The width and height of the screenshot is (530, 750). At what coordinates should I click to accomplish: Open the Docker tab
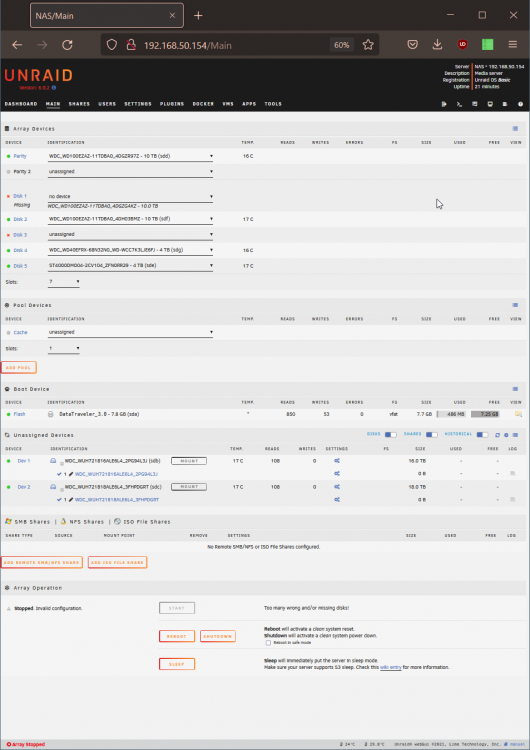[x=203, y=104]
